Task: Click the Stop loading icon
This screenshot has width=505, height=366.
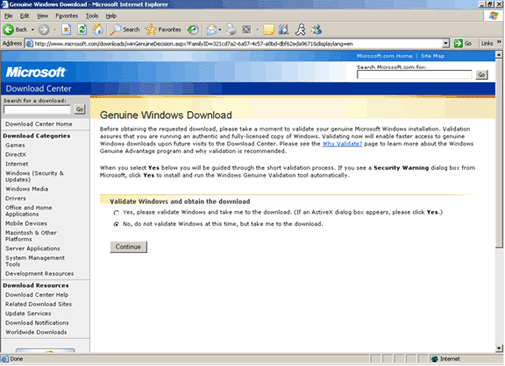Action: [66, 30]
